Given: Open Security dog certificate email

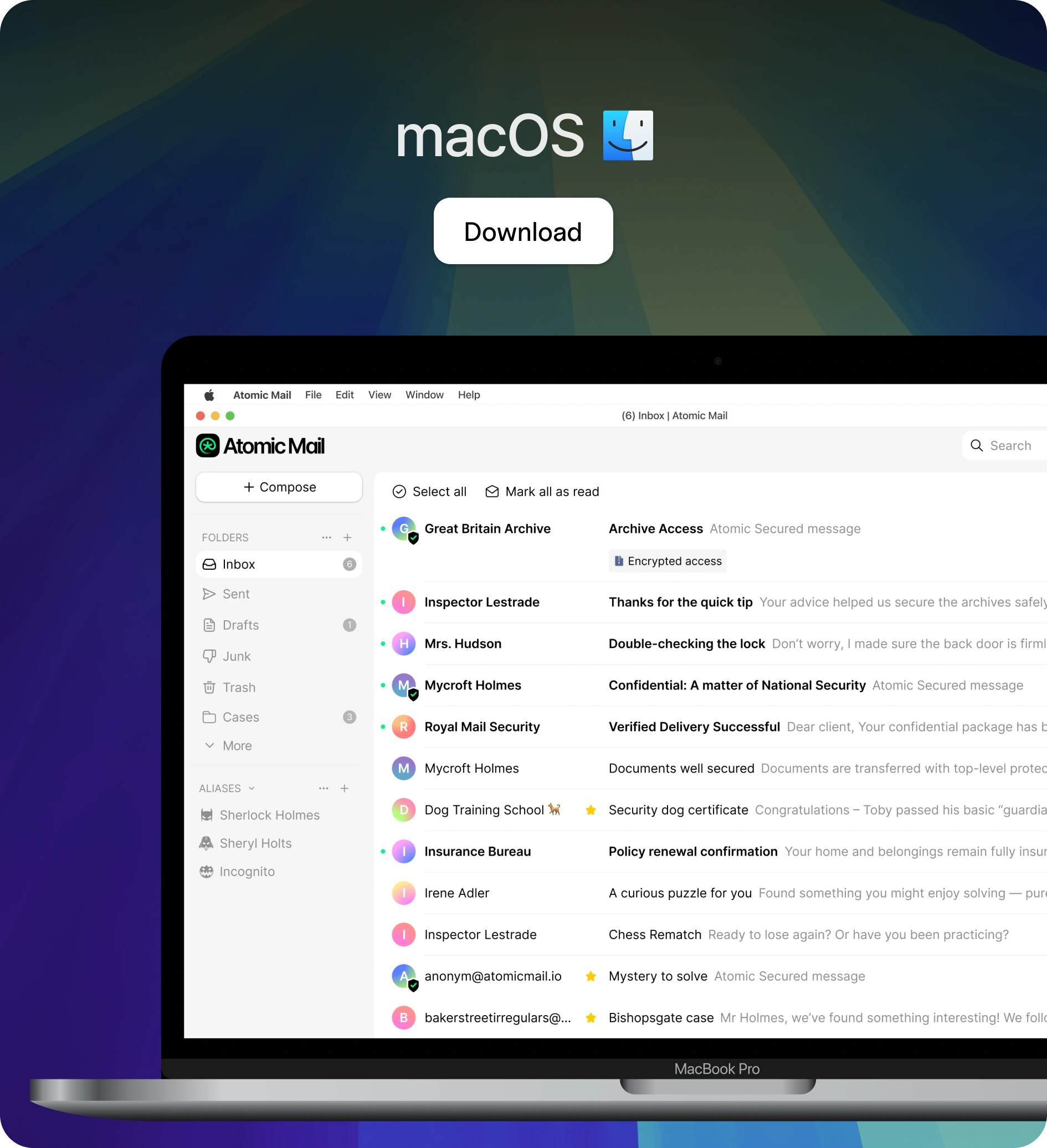Looking at the screenshot, I should tap(711, 810).
